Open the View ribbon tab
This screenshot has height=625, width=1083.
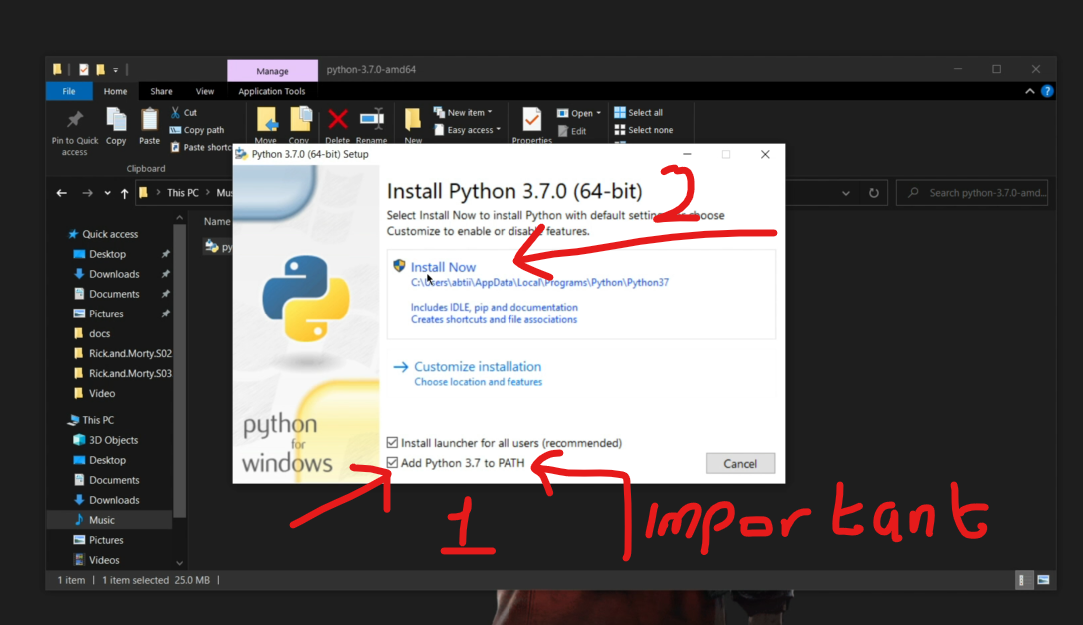click(x=204, y=91)
